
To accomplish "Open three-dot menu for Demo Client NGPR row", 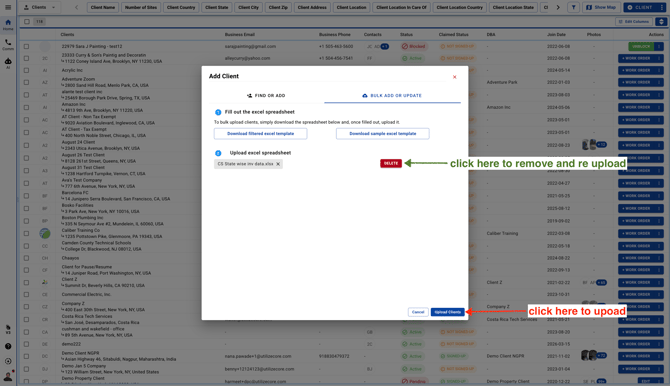I will pos(659,356).
